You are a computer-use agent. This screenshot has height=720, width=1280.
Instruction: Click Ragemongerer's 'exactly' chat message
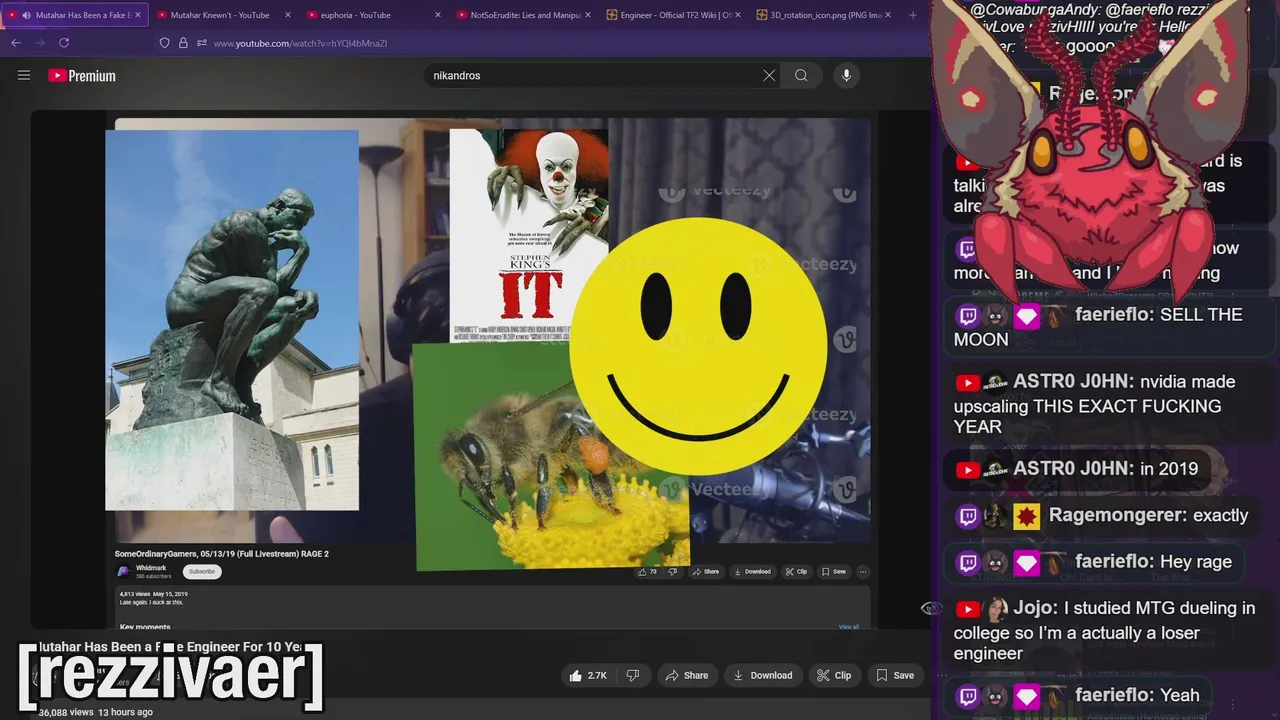tap(1101, 516)
